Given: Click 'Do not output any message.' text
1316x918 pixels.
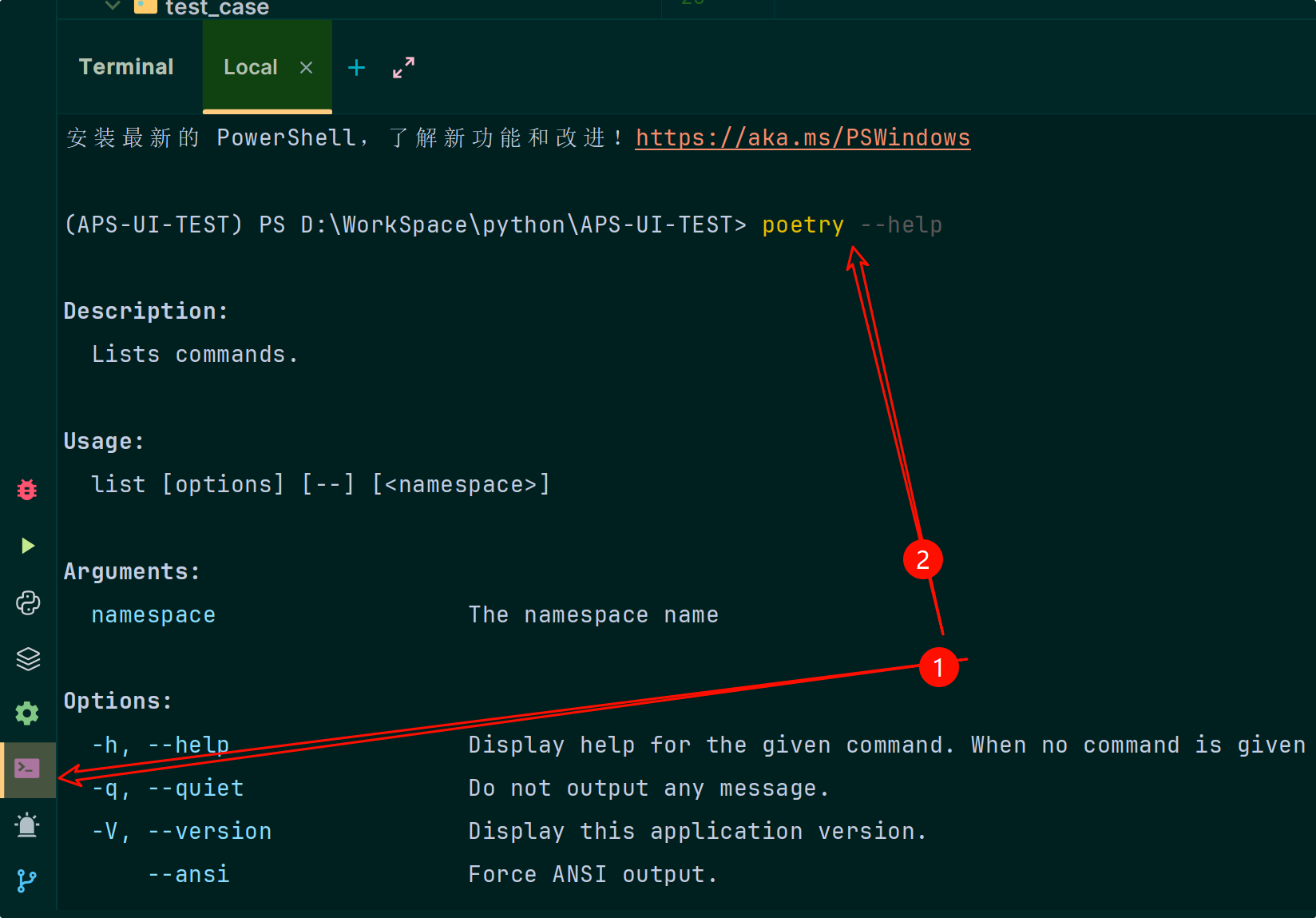Looking at the screenshot, I should [x=648, y=788].
